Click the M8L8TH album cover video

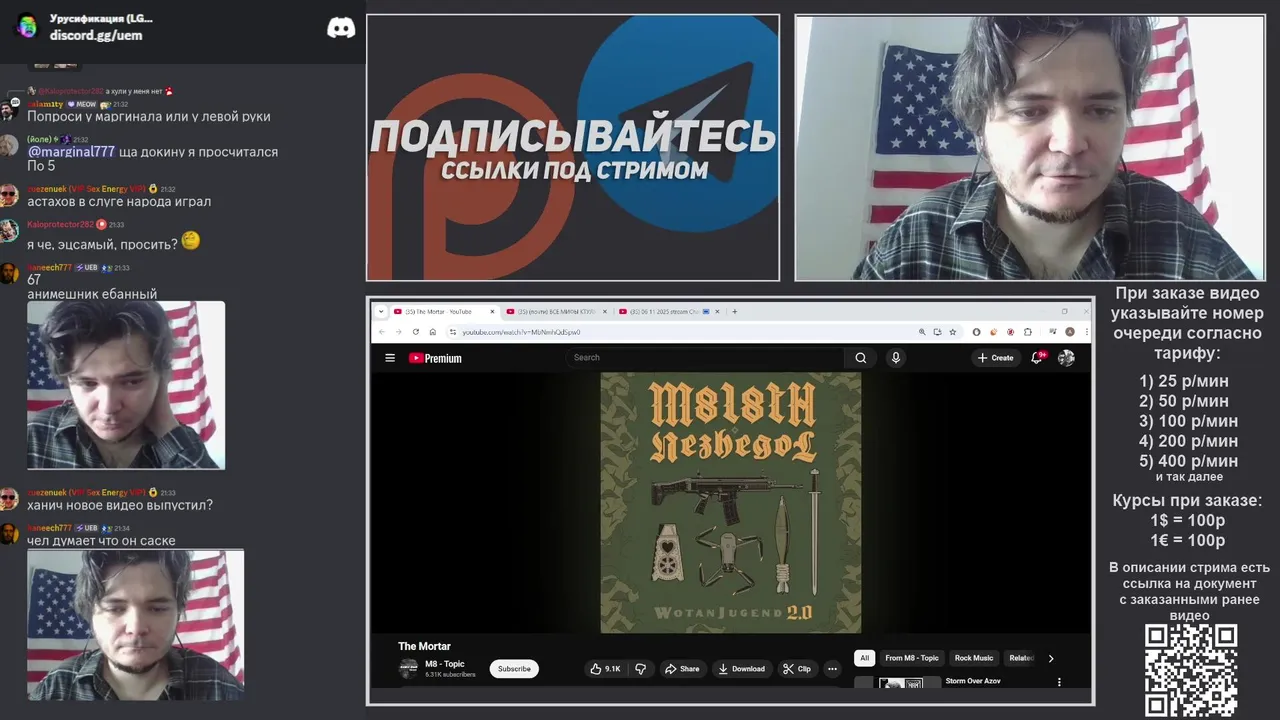pyautogui.click(x=730, y=503)
